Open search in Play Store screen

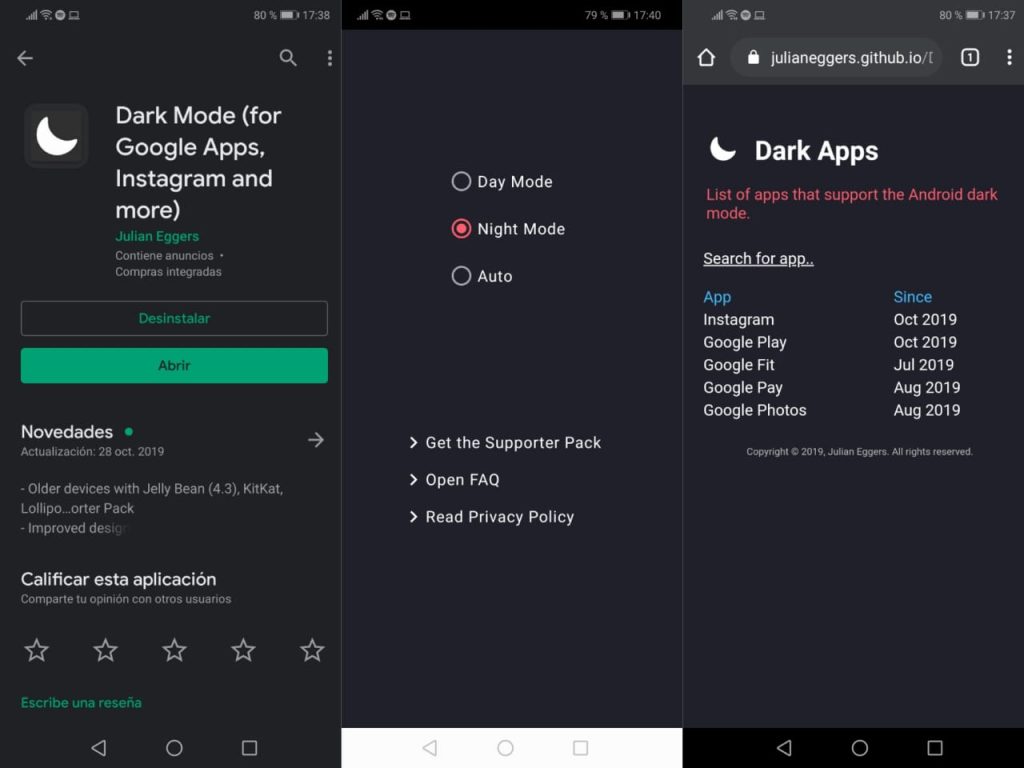coord(288,58)
